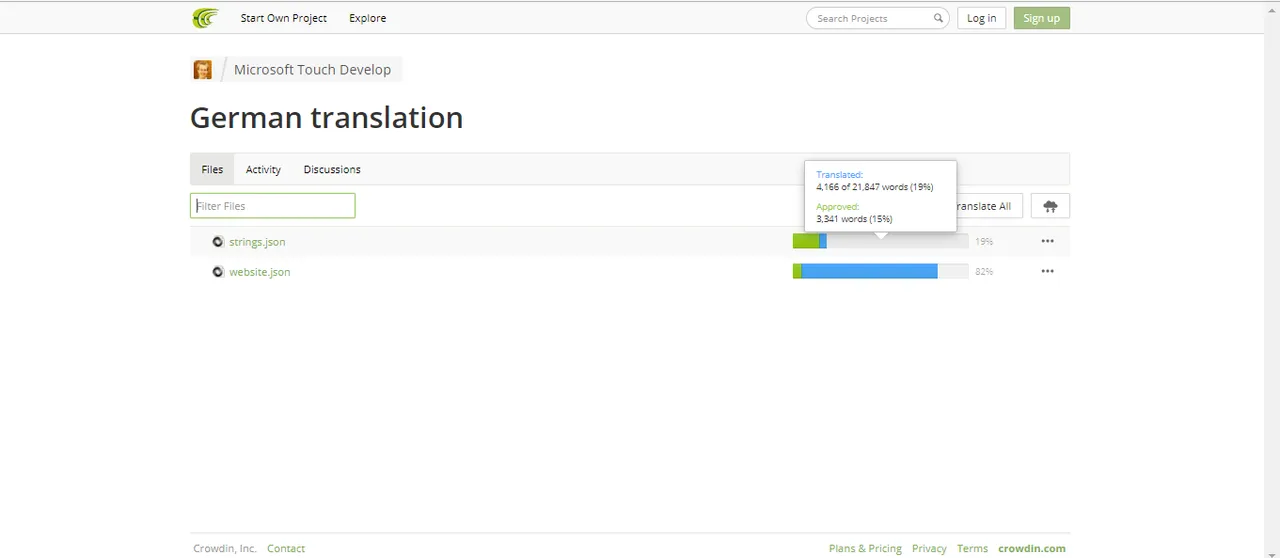The height and width of the screenshot is (558, 1280).
Task: Open the Terms footer link
Action: (x=972, y=548)
